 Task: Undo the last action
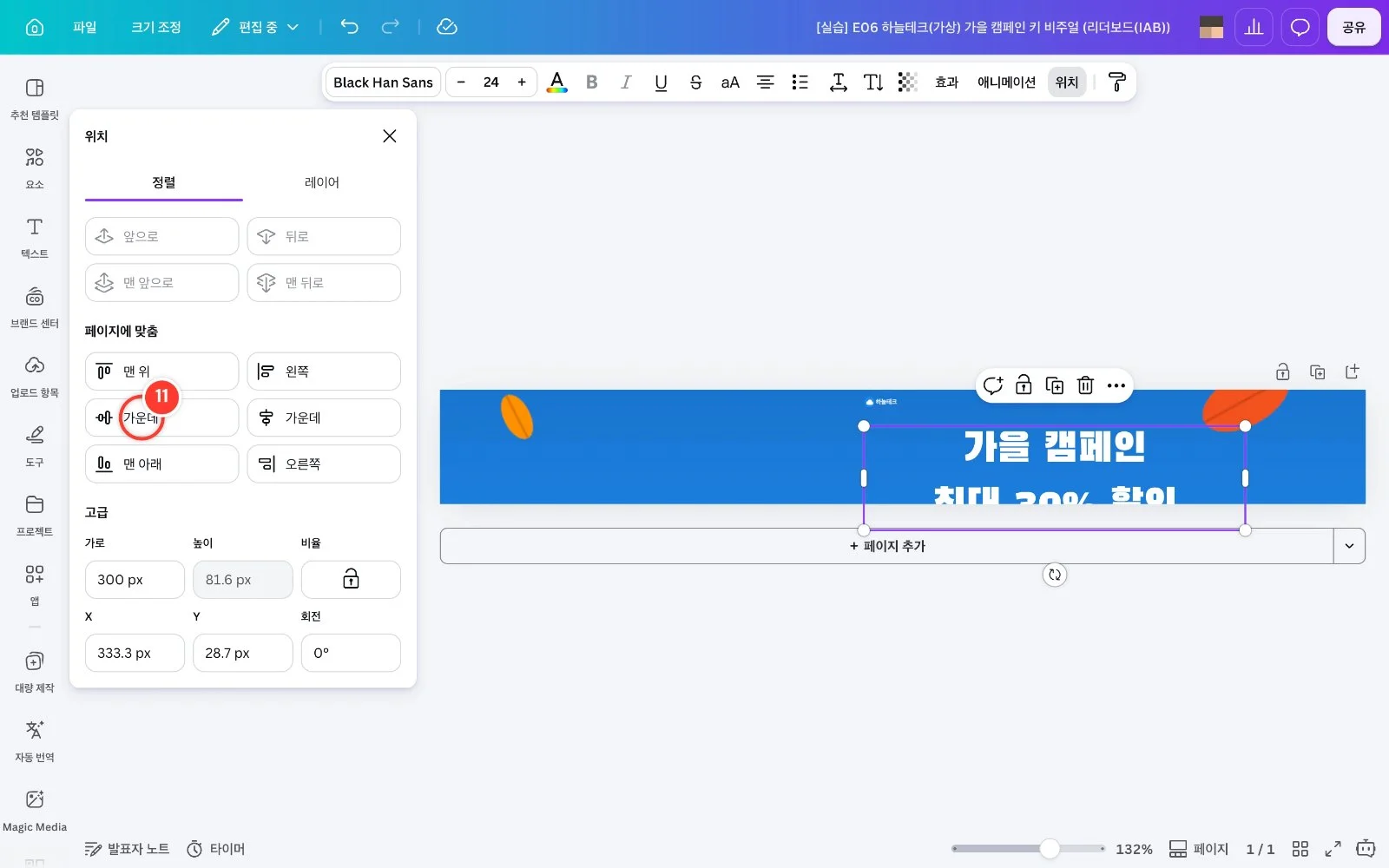(x=349, y=27)
